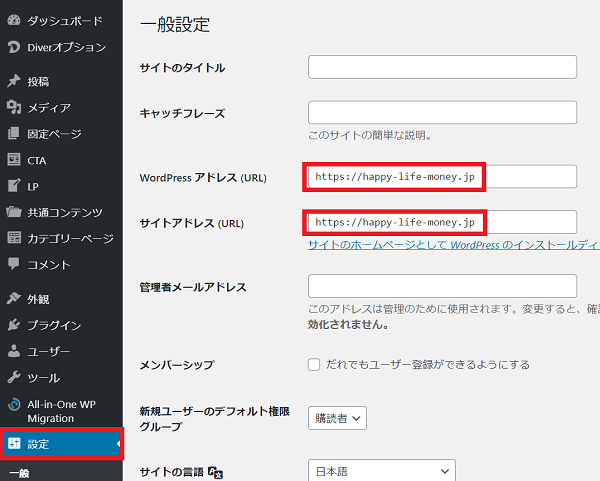Screen dimensions: 600x481
Task: Open the 購読者 default role dropdown
Action: tap(337, 418)
